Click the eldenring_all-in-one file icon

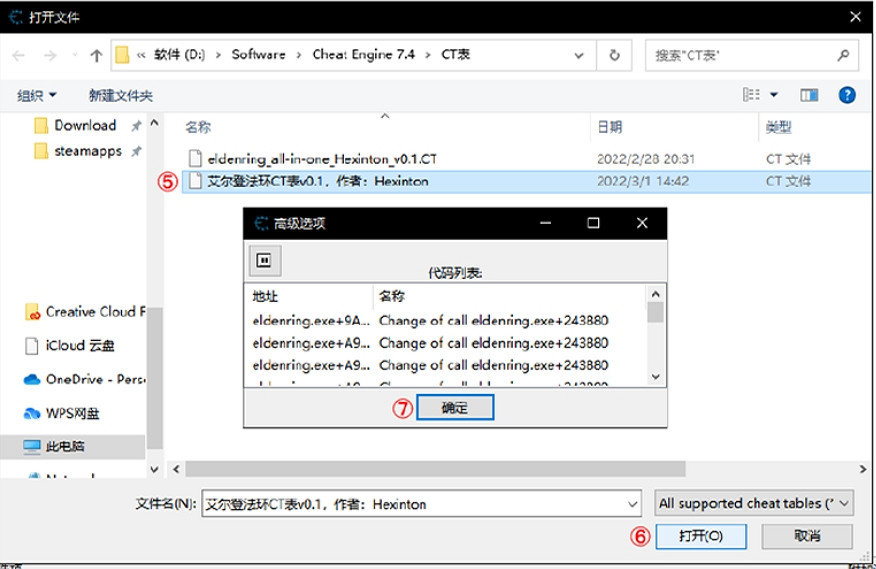pos(195,159)
